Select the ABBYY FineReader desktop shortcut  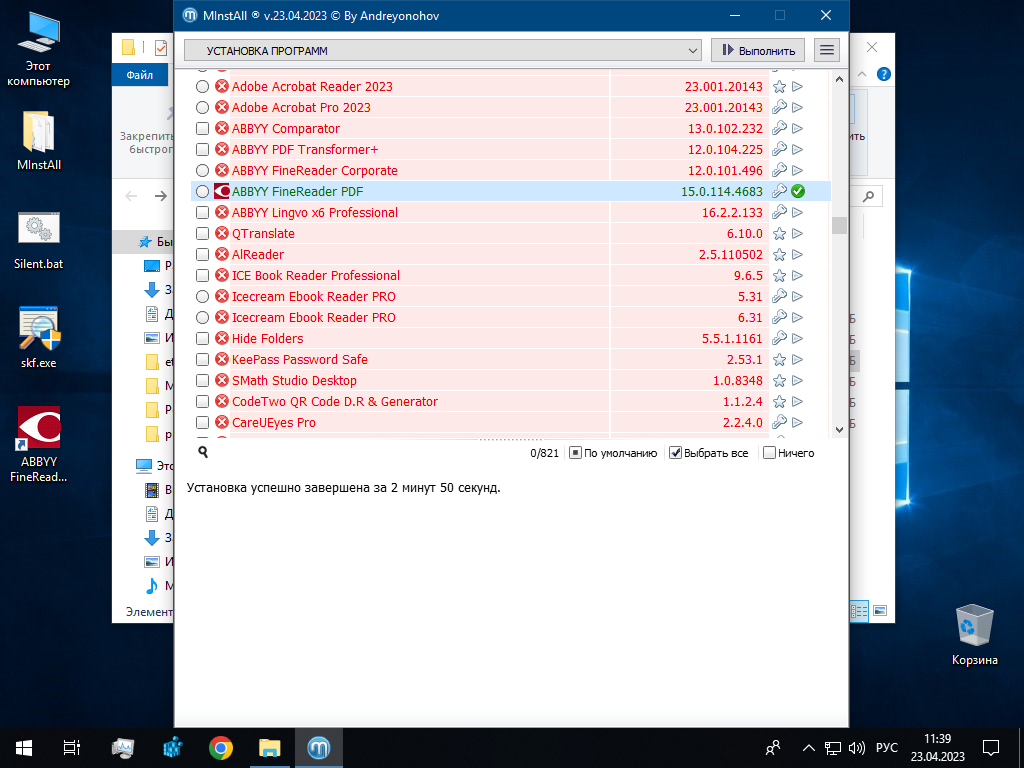click(x=39, y=444)
